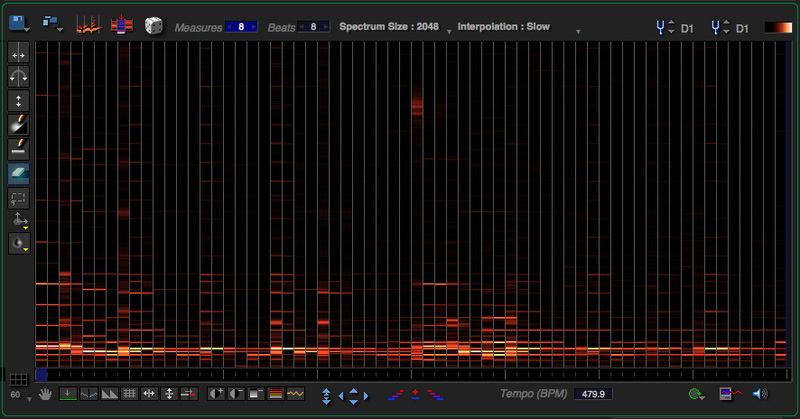Click the blue marker at timeline start
The width and height of the screenshot is (800, 419).
click(x=42, y=374)
